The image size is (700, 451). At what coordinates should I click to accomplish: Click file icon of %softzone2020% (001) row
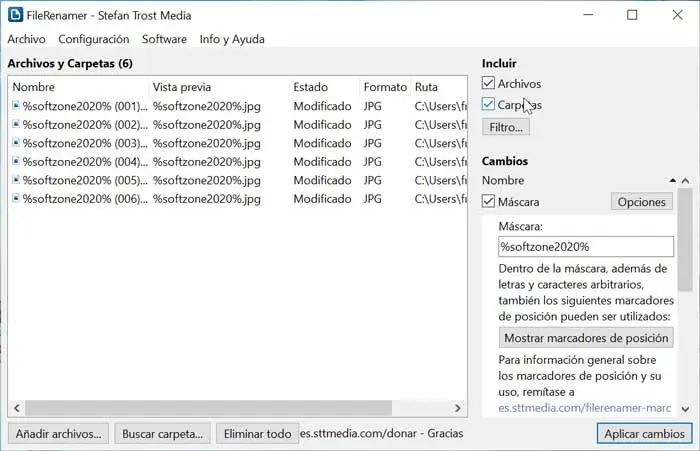click(16, 106)
